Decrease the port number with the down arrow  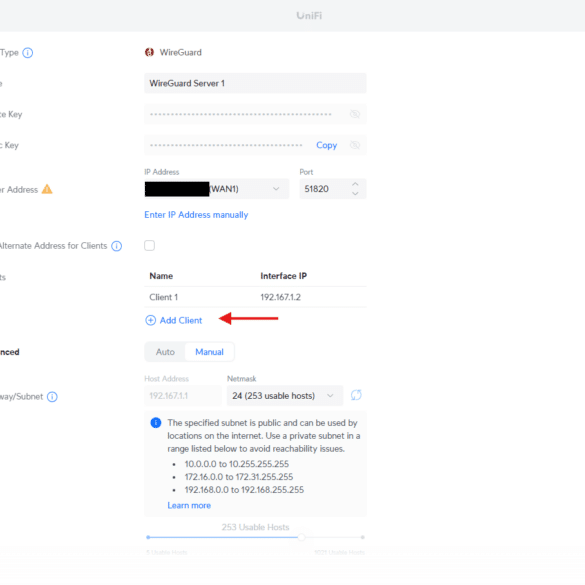coord(355,193)
